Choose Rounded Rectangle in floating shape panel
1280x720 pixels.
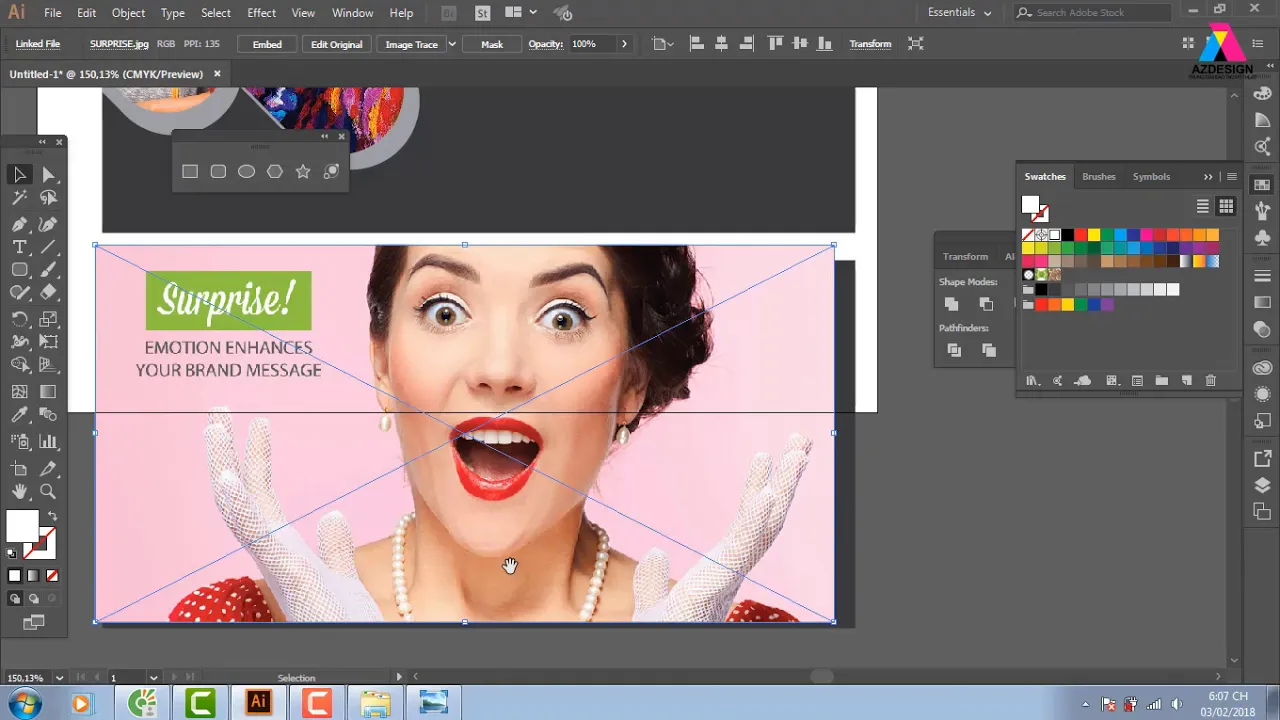coord(218,172)
